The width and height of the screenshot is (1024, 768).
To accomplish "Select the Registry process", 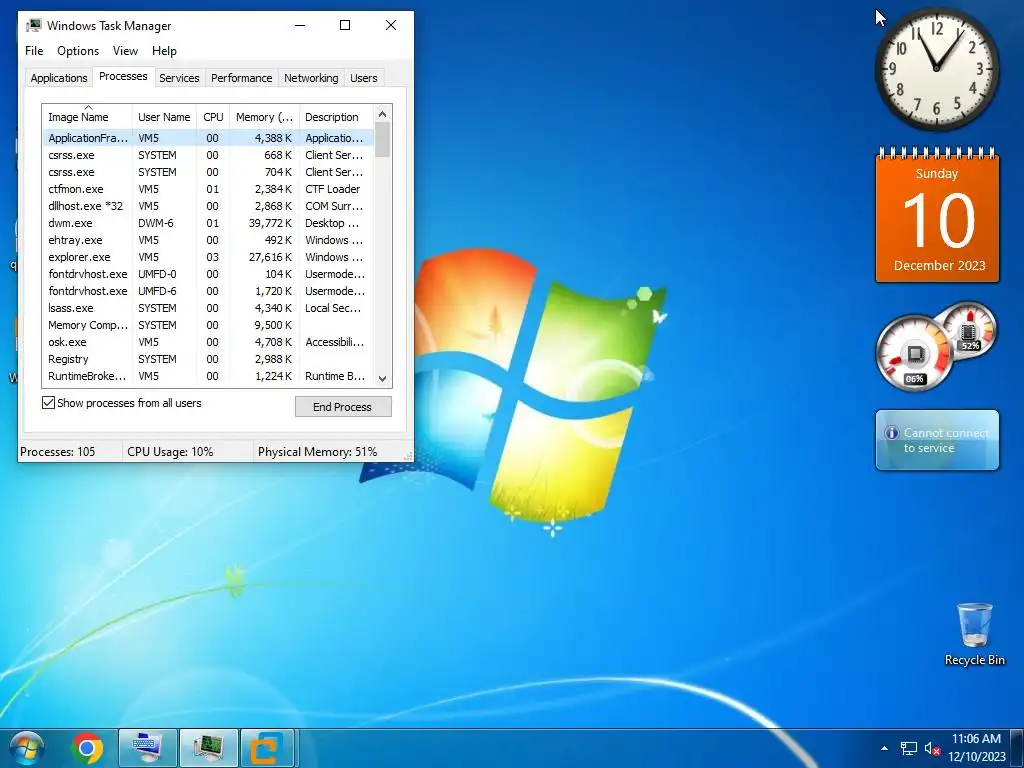I will pos(208,359).
